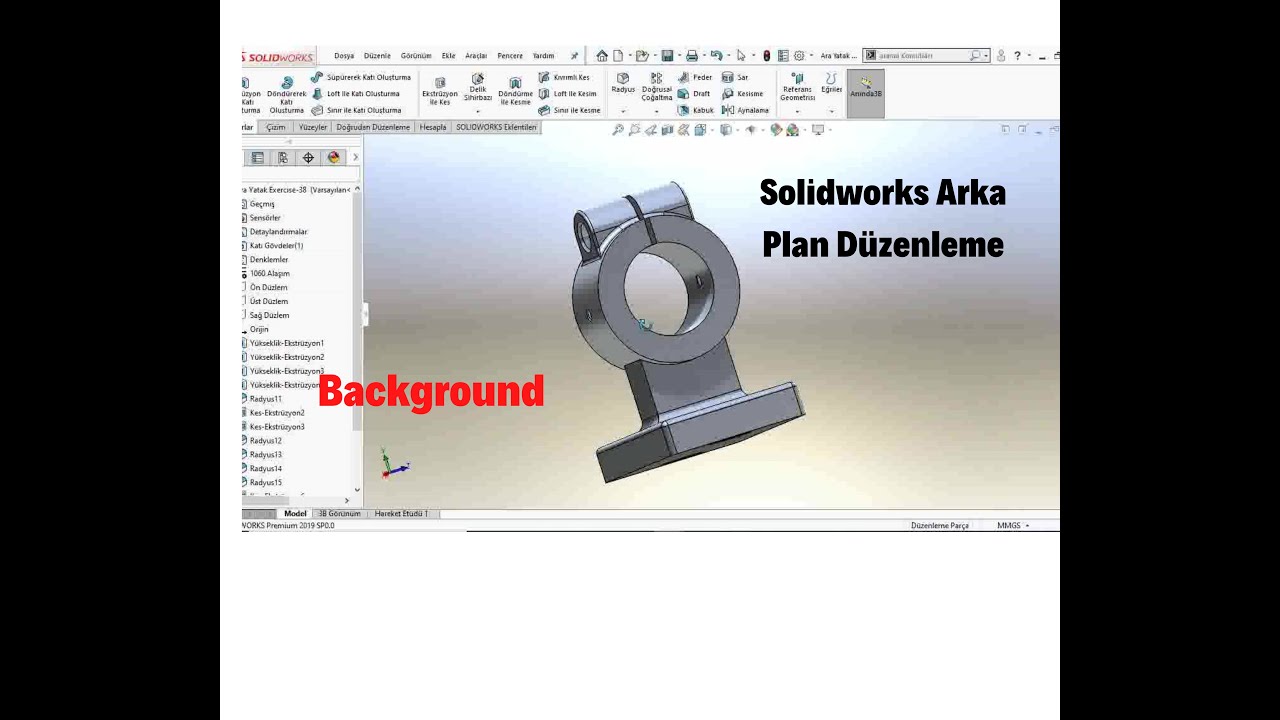Choose the Zoom to Area icon
The image size is (1280, 720).
click(x=635, y=130)
